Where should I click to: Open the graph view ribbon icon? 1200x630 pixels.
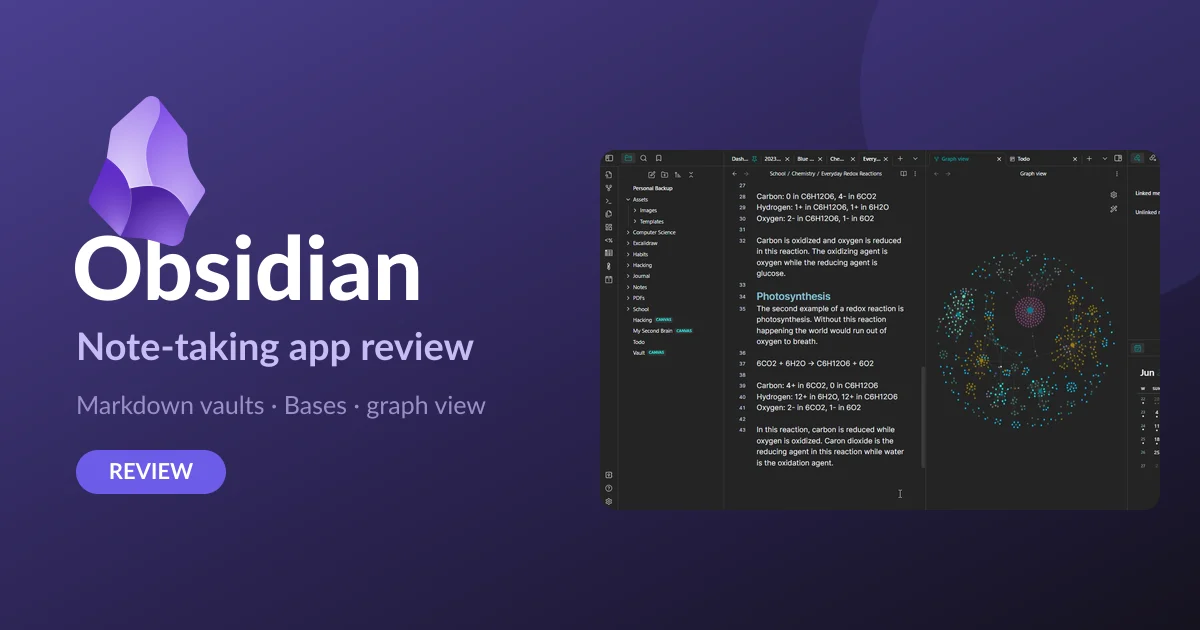[x=609, y=188]
